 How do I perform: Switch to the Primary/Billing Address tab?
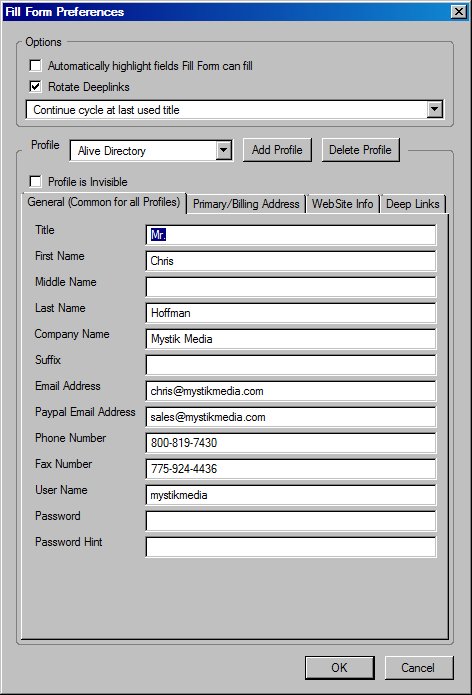point(246,204)
